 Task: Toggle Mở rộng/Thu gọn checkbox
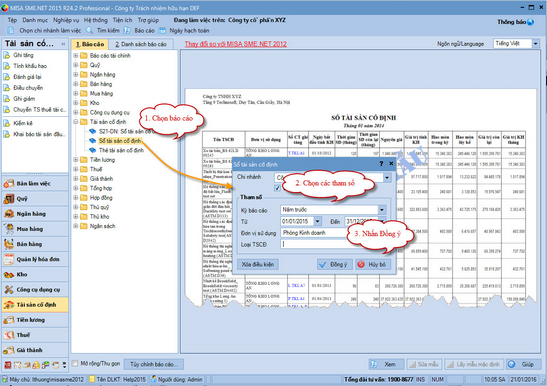pyautogui.click(x=75, y=364)
